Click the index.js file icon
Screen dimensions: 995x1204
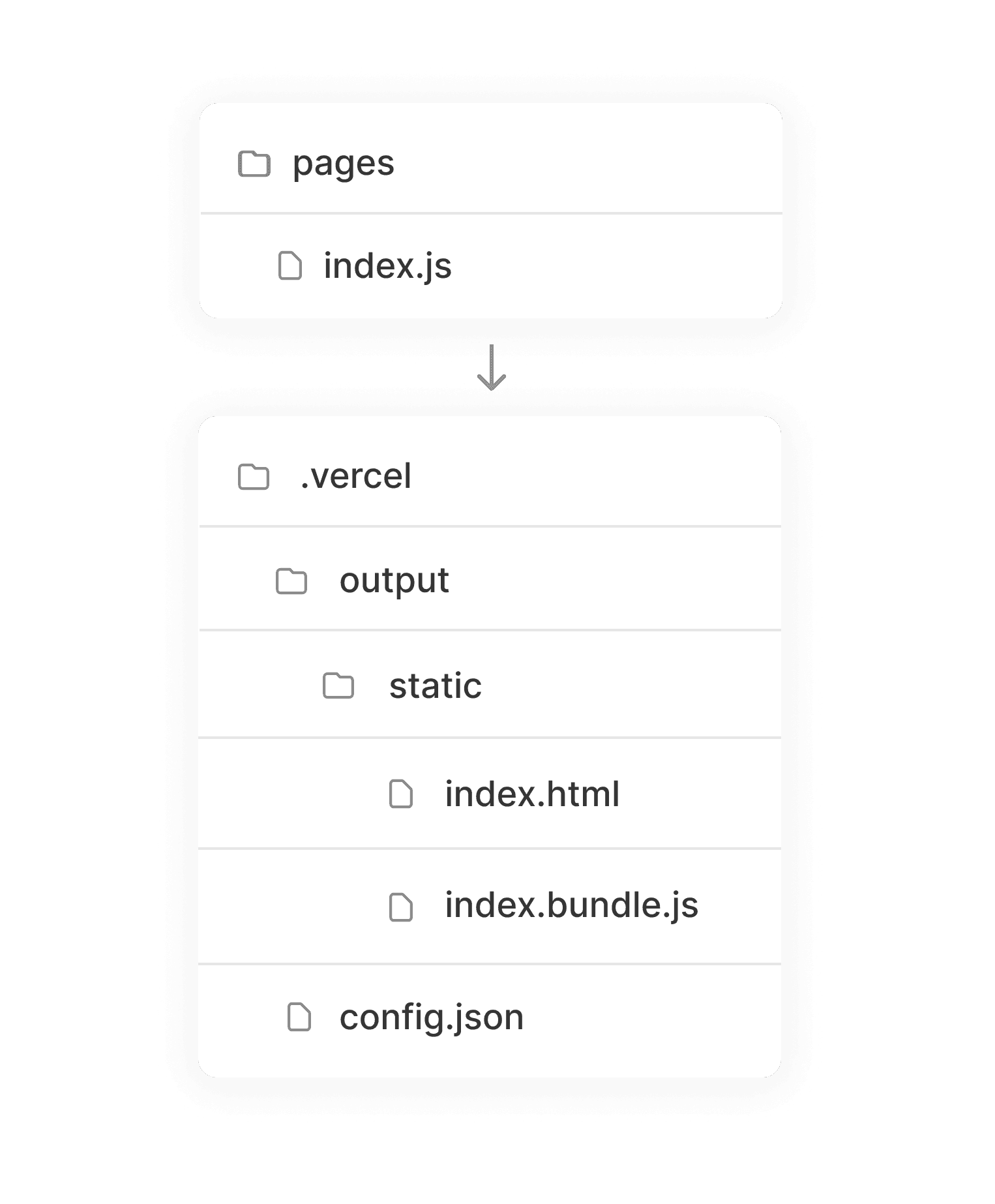pos(290,265)
